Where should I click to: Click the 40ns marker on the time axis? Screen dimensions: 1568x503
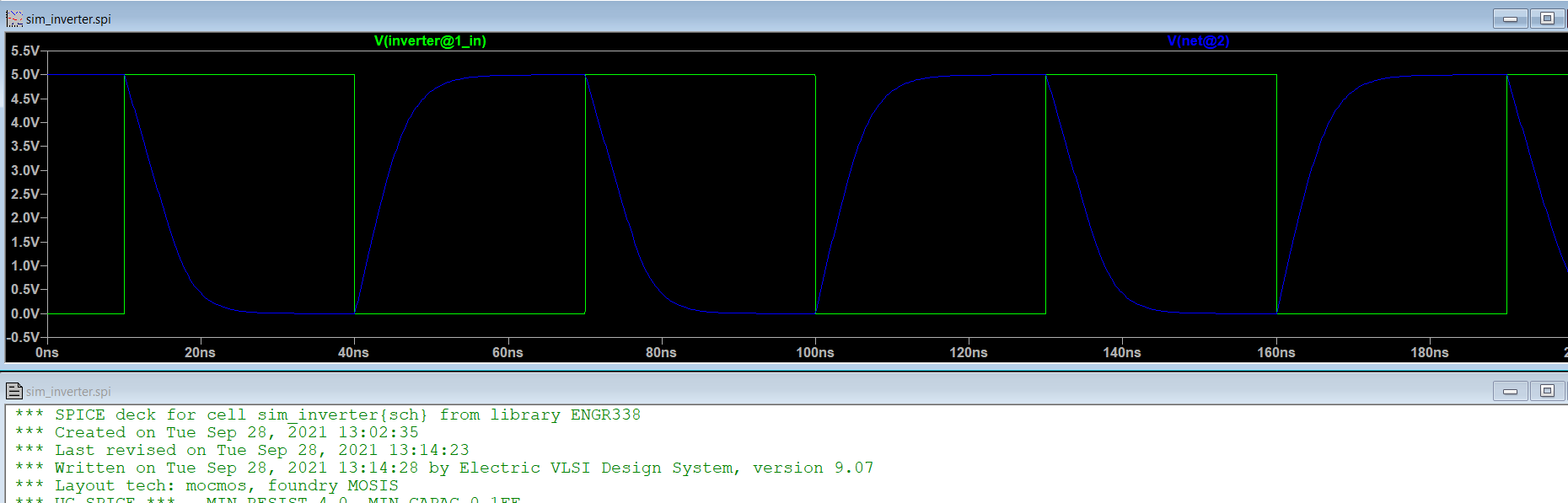tap(353, 352)
